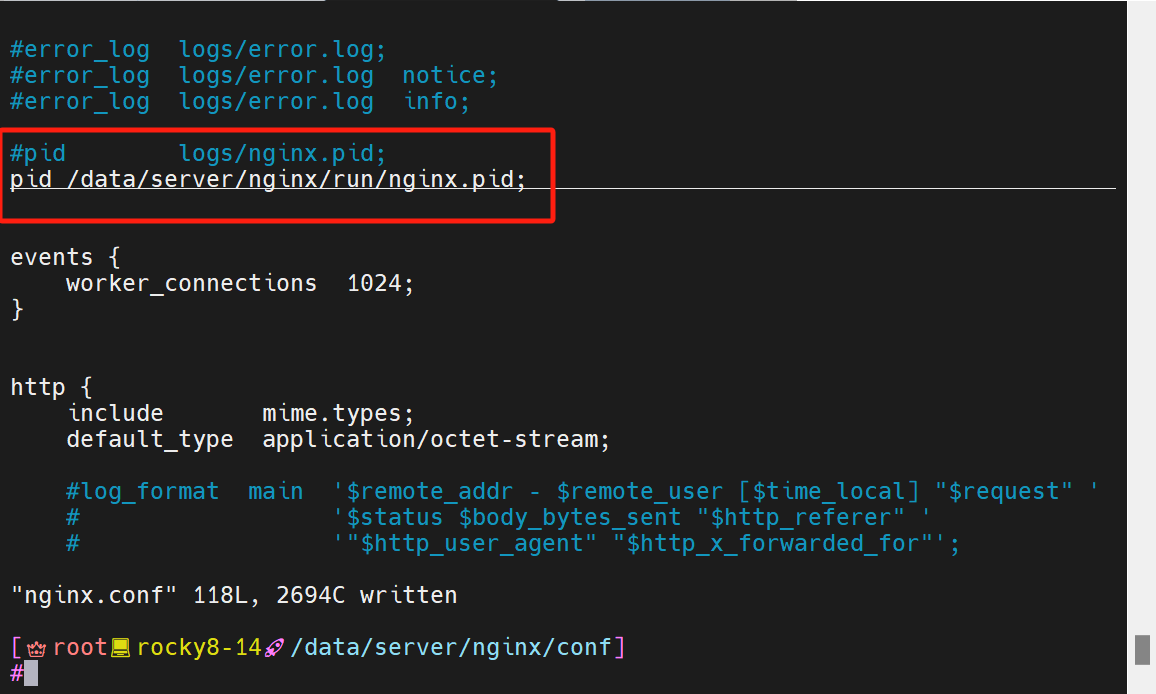This screenshot has height=694, width=1156.
Task: Click "default_type" directive keyword
Action: pyautogui.click(x=150, y=440)
